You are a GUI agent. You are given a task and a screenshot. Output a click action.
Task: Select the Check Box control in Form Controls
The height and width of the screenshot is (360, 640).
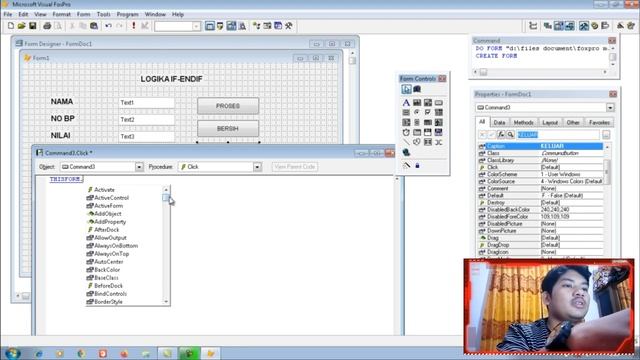tap(427, 112)
